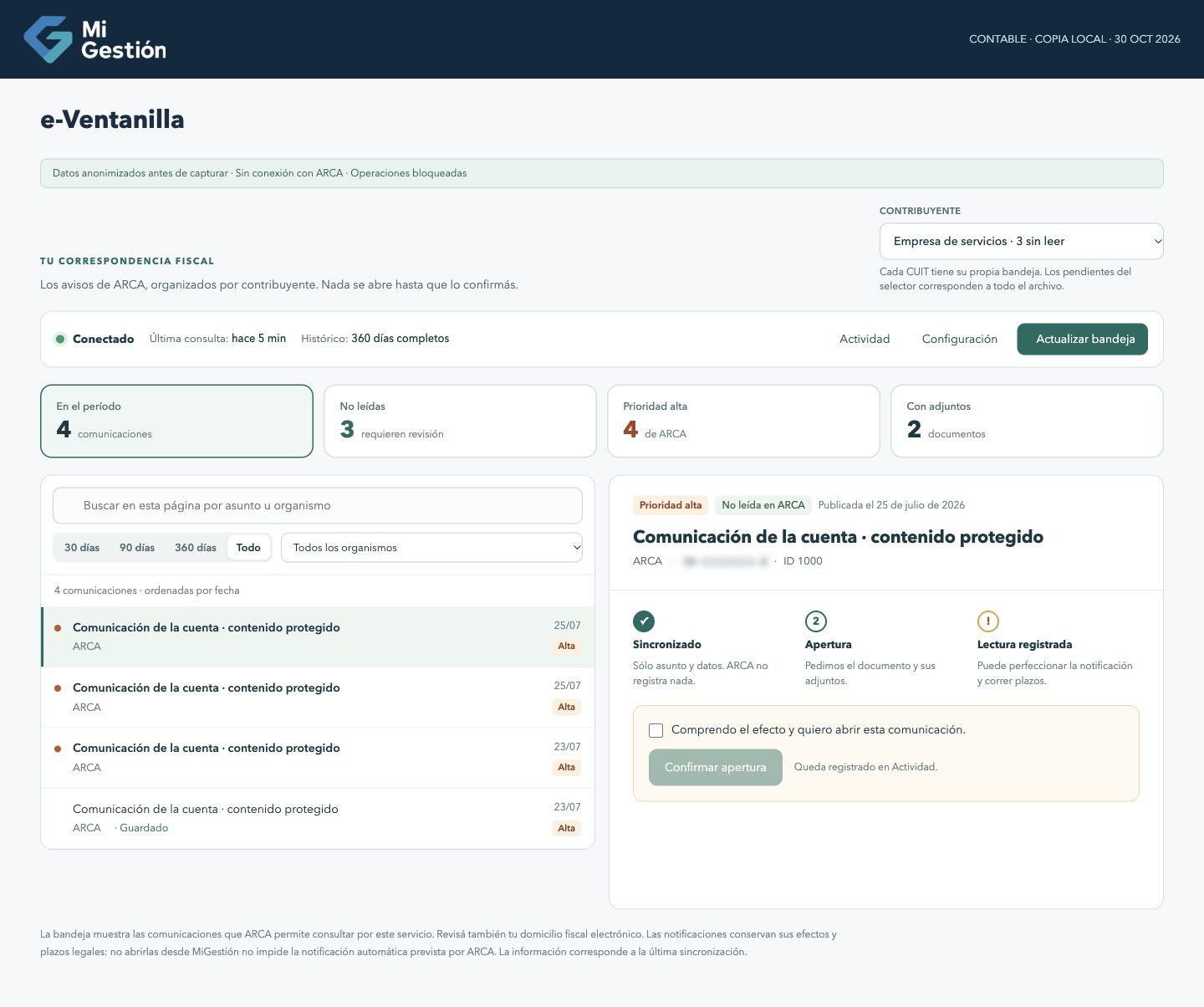Image resolution: width=1204 pixels, height=1007 pixels.
Task: Click the '4 comunicaciones · ordenadas por fecha' text
Action: 147,590
